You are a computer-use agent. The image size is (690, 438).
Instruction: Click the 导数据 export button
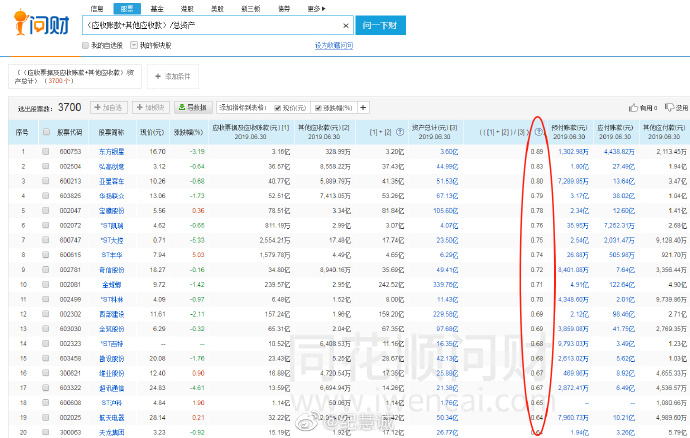pos(193,107)
